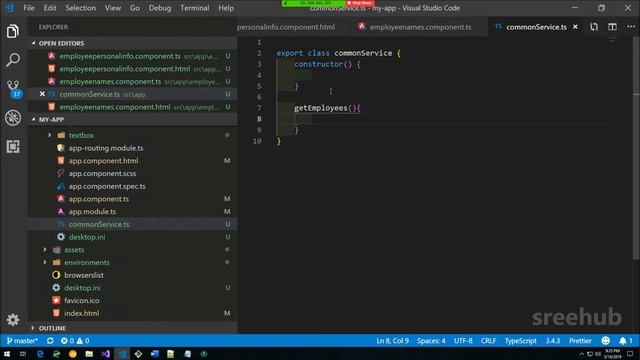Image resolution: width=640 pixels, height=360 pixels.
Task: Expand the environments folder
Action: [45, 262]
